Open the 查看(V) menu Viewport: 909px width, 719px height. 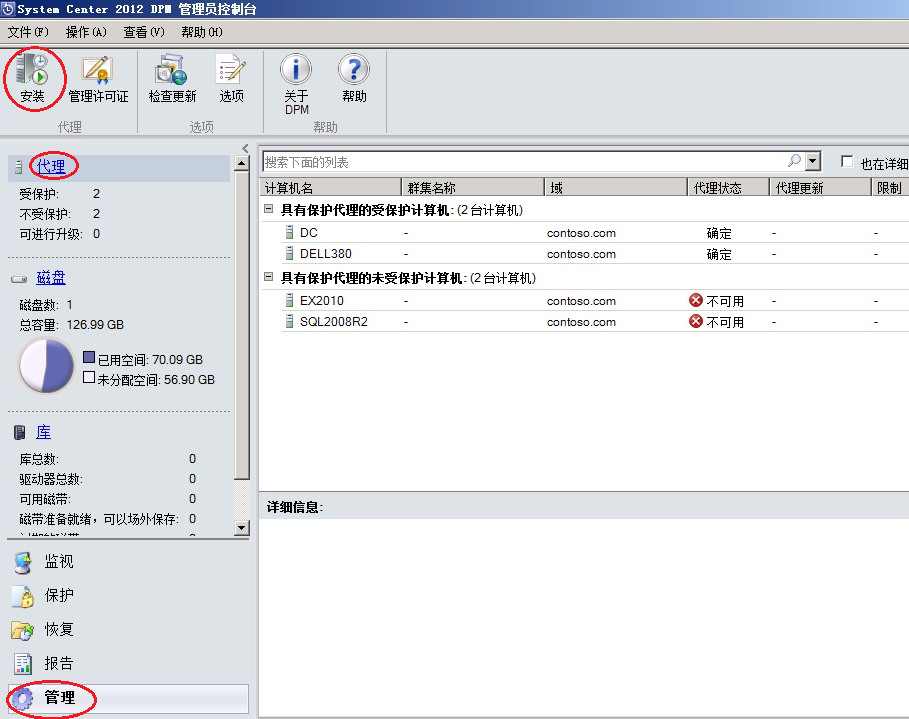tap(144, 32)
